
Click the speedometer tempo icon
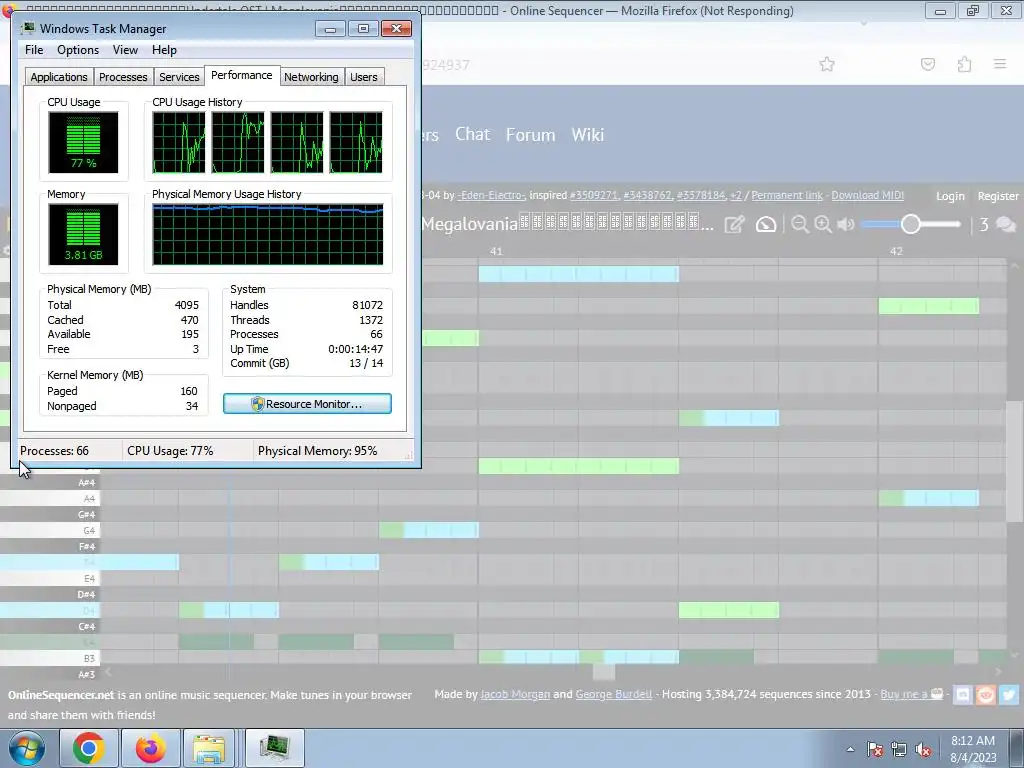coord(766,225)
